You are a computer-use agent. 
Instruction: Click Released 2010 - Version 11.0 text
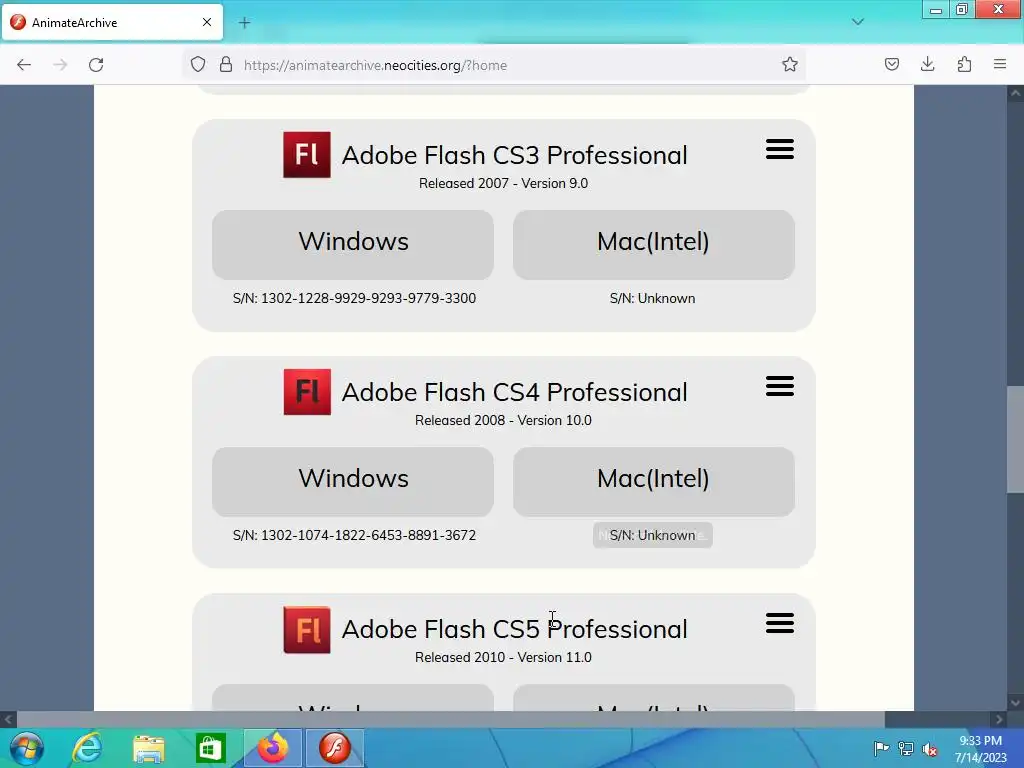[504, 658]
